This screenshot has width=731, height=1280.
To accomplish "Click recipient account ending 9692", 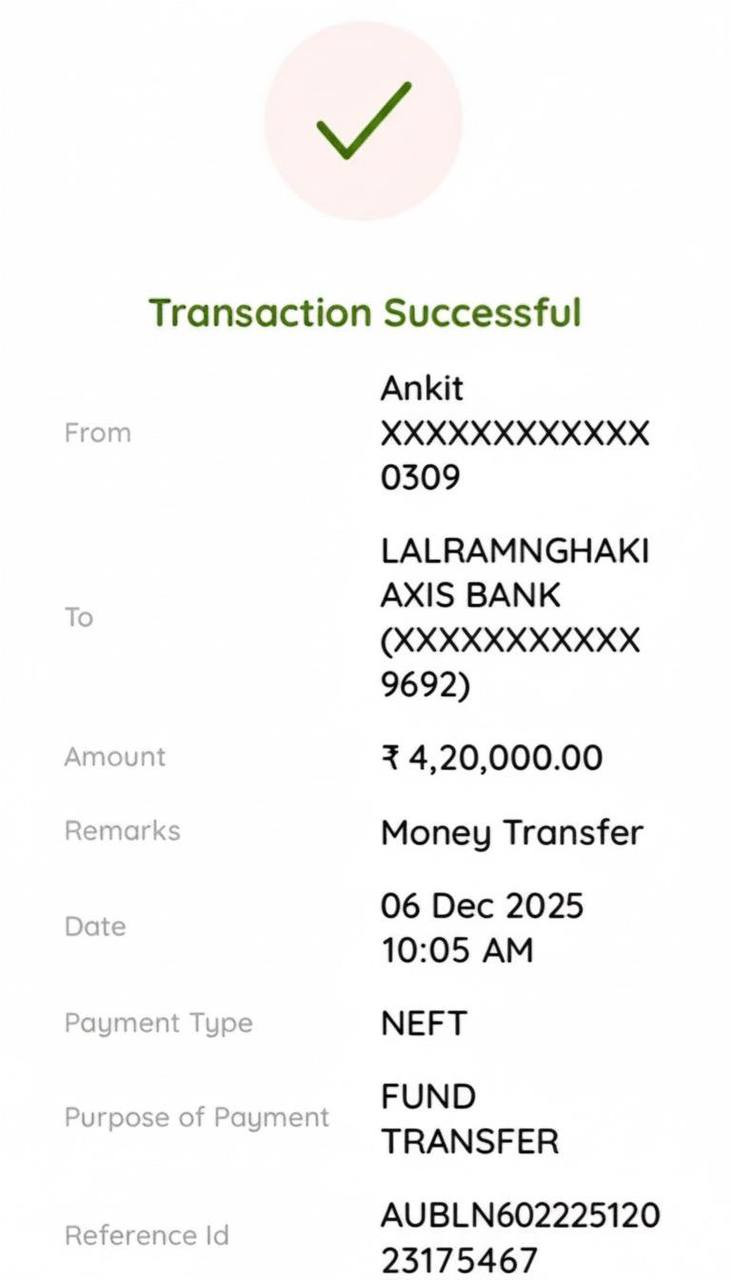I will tap(510, 663).
